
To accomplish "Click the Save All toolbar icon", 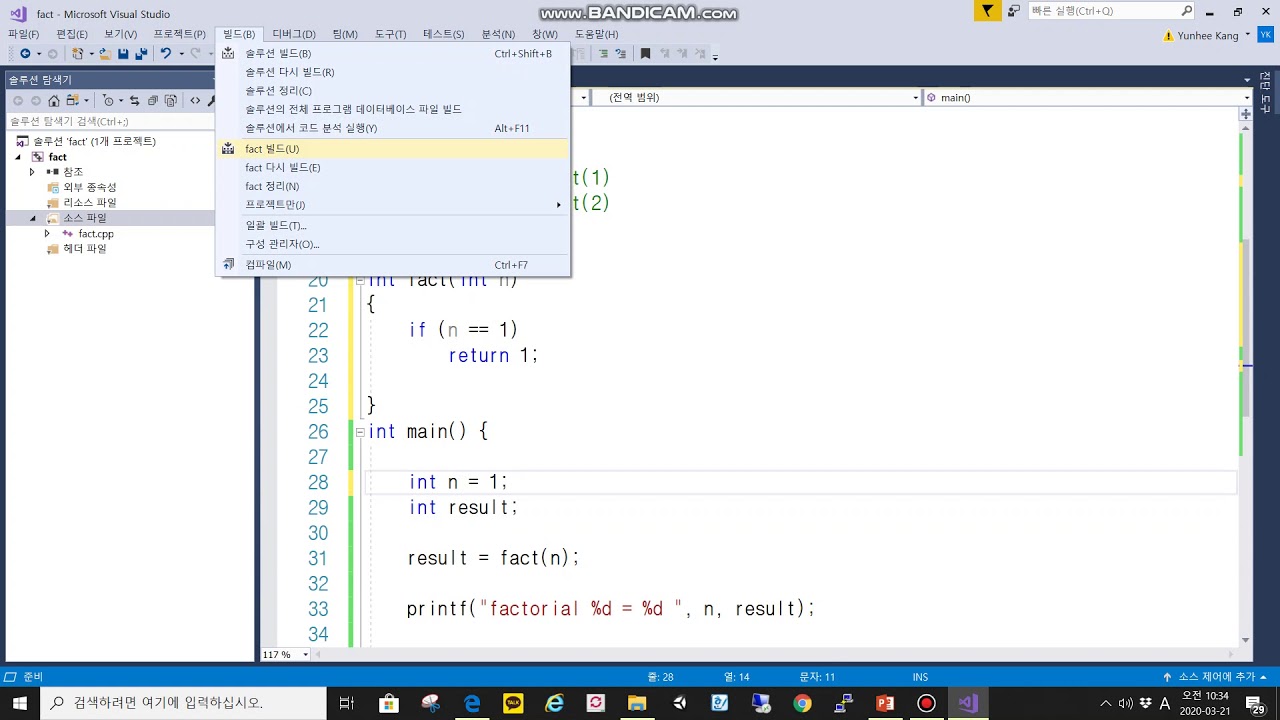I will click(x=141, y=54).
